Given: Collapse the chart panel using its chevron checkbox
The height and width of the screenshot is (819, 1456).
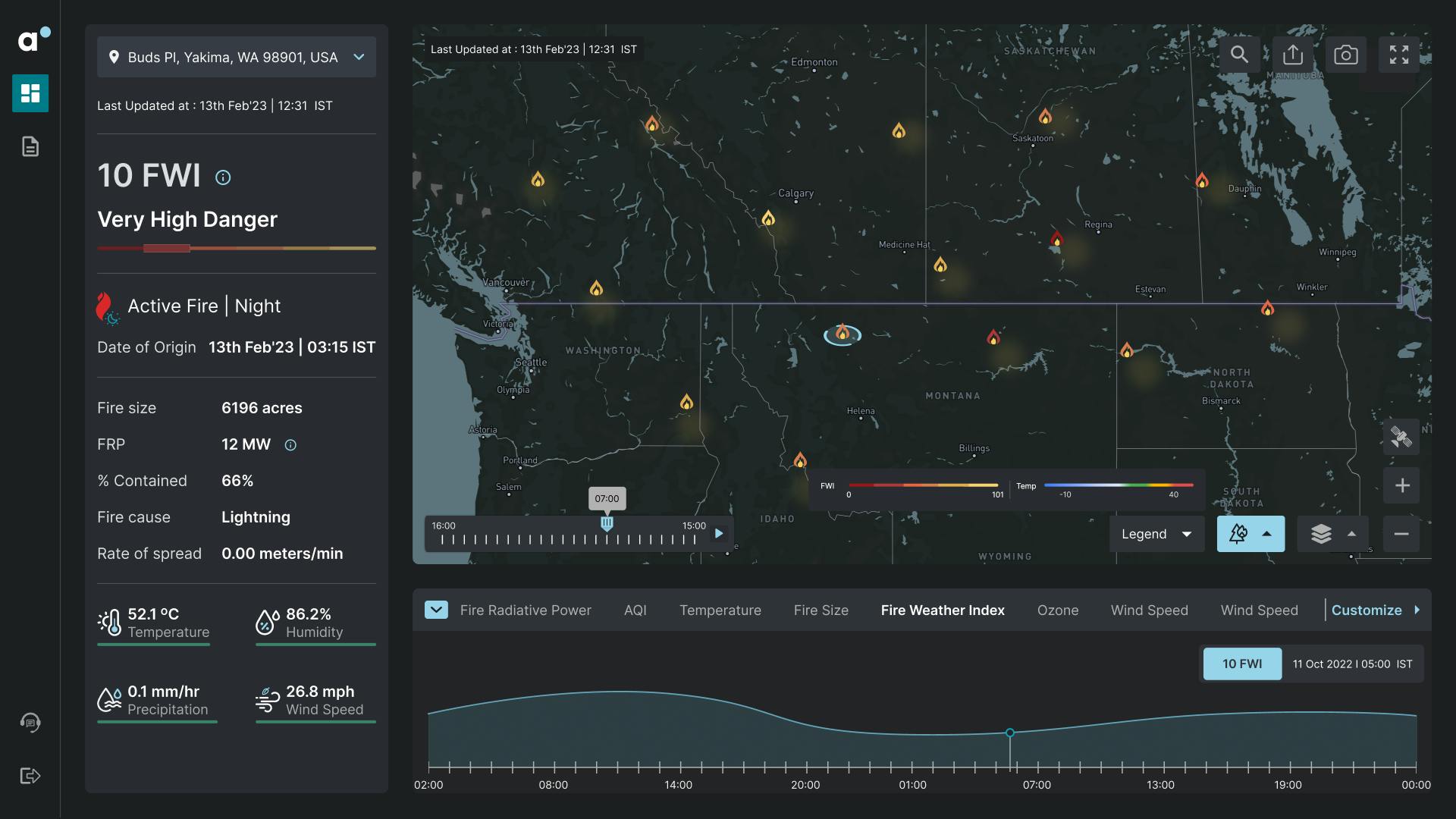Looking at the screenshot, I should [x=436, y=609].
